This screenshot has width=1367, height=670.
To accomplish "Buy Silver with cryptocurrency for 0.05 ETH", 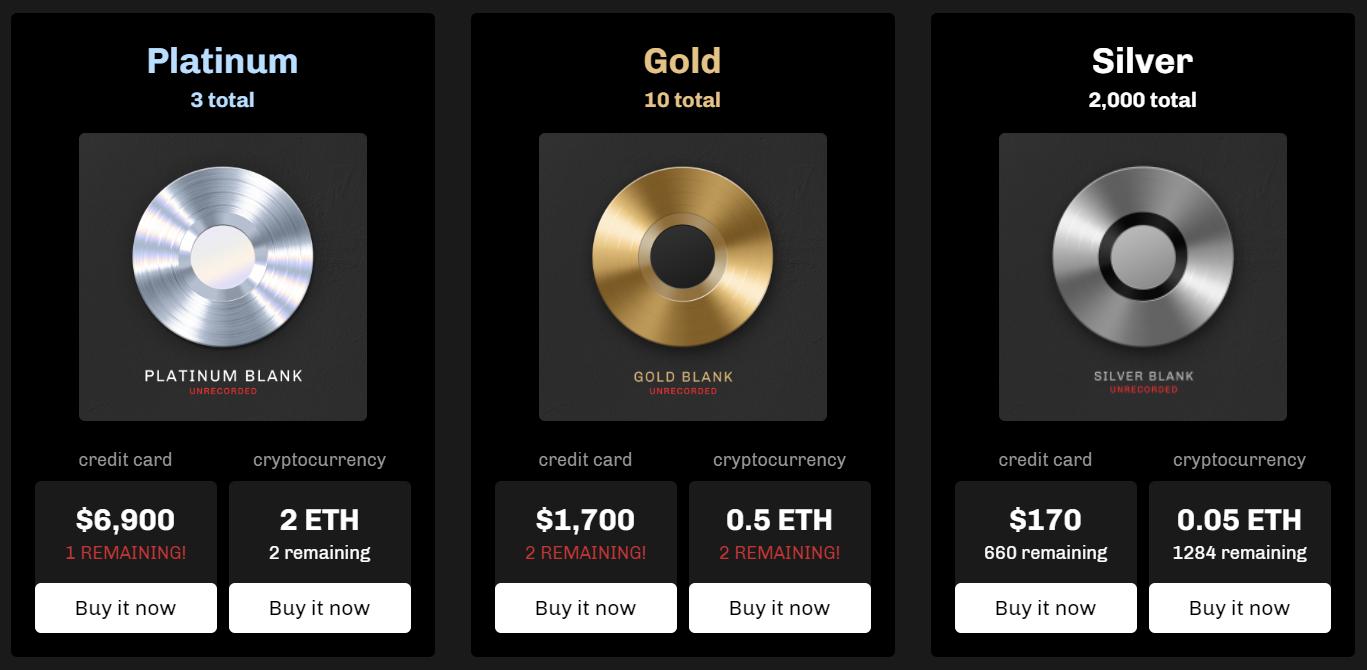I will (x=1240, y=608).
